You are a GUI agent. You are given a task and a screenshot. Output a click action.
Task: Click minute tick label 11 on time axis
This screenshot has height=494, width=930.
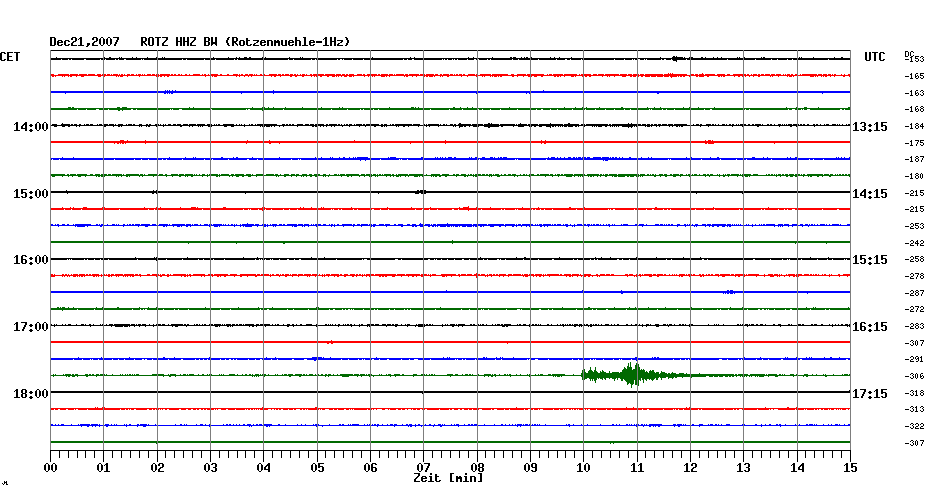coord(637,468)
